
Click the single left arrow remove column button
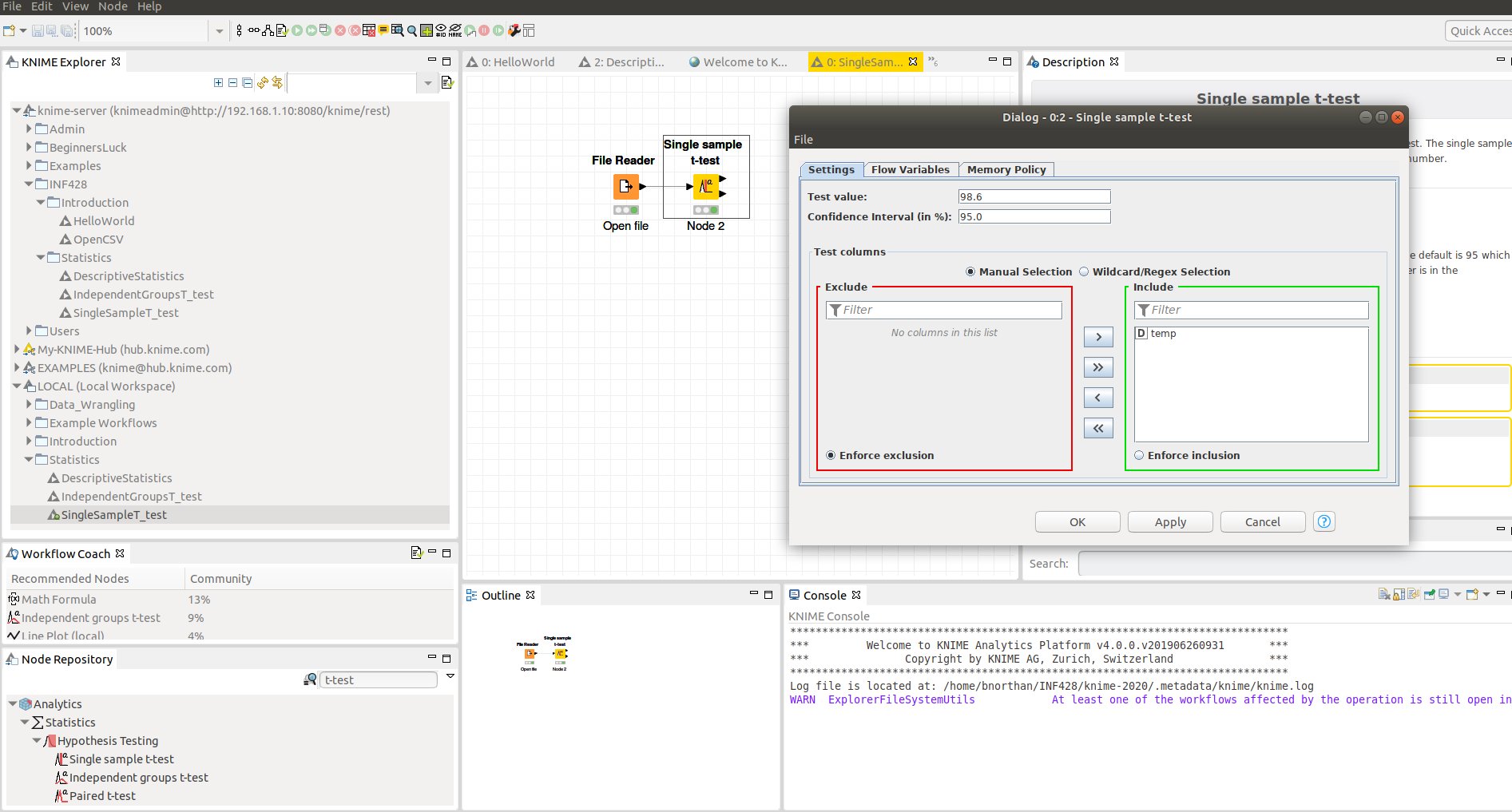click(x=1098, y=398)
